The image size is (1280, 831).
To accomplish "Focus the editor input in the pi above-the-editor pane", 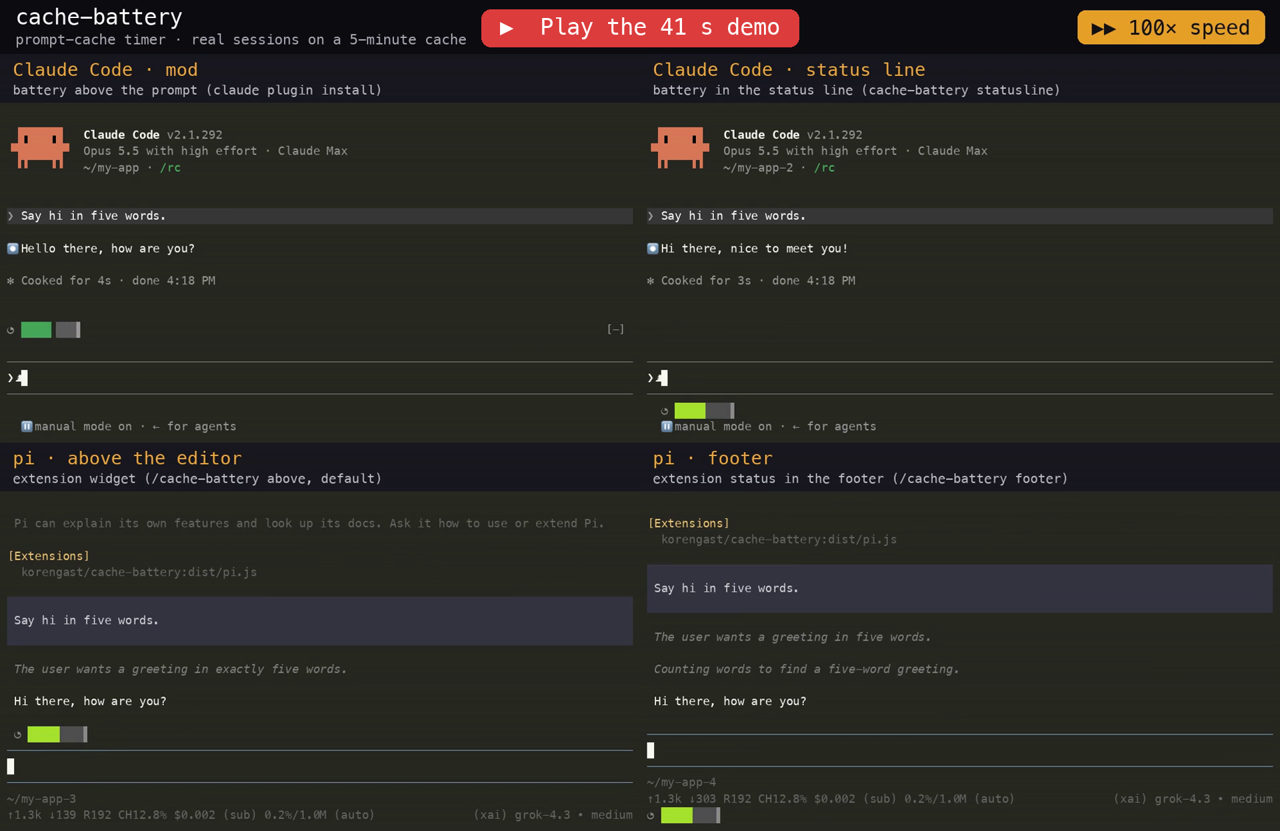I will click(320, 767).
